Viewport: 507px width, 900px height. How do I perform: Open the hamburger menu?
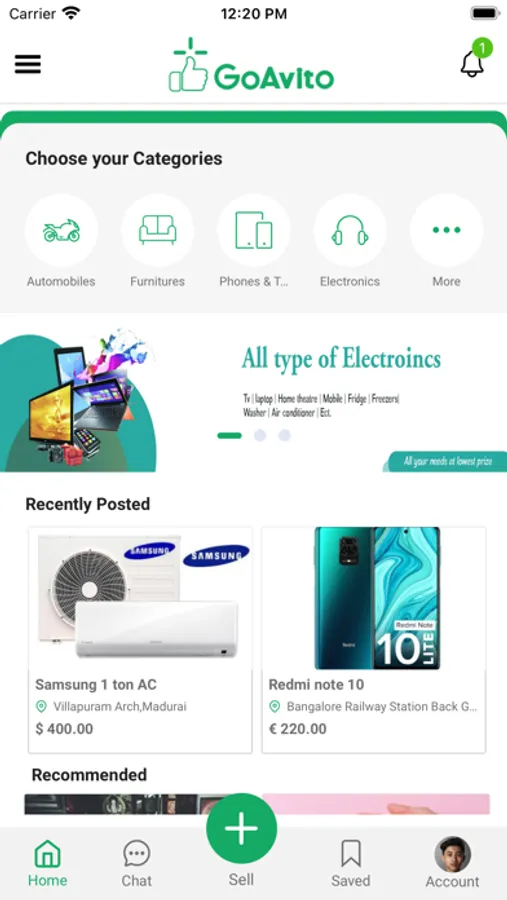tap(28, 64)
